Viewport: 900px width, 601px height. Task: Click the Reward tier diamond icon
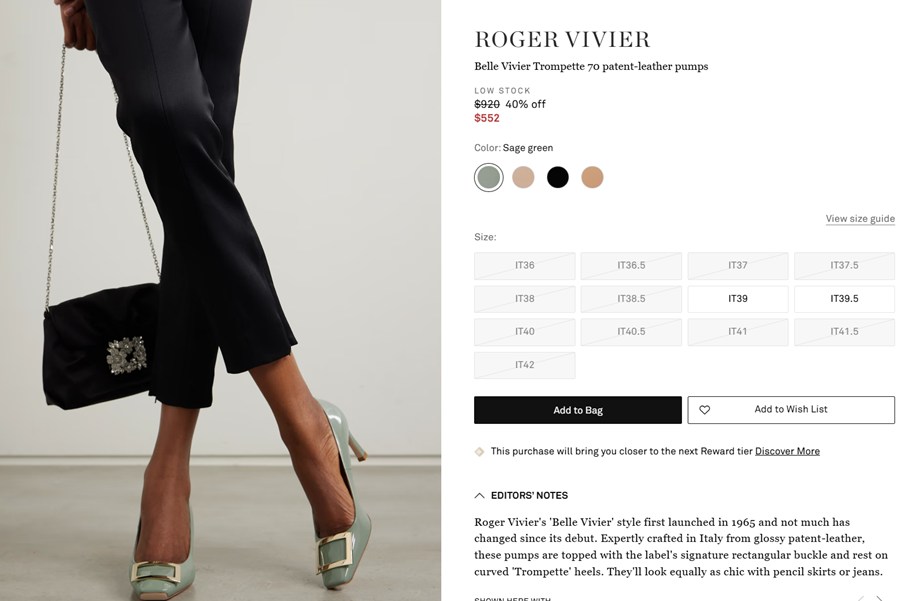tap(479, 452)
